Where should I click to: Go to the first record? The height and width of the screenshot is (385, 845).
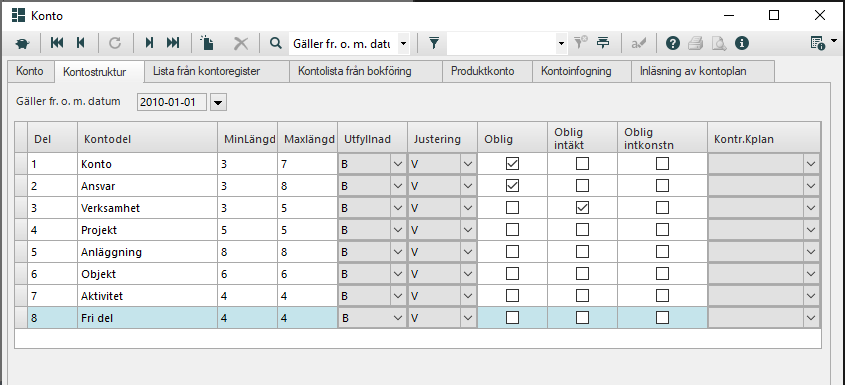(x=57, y=44)
